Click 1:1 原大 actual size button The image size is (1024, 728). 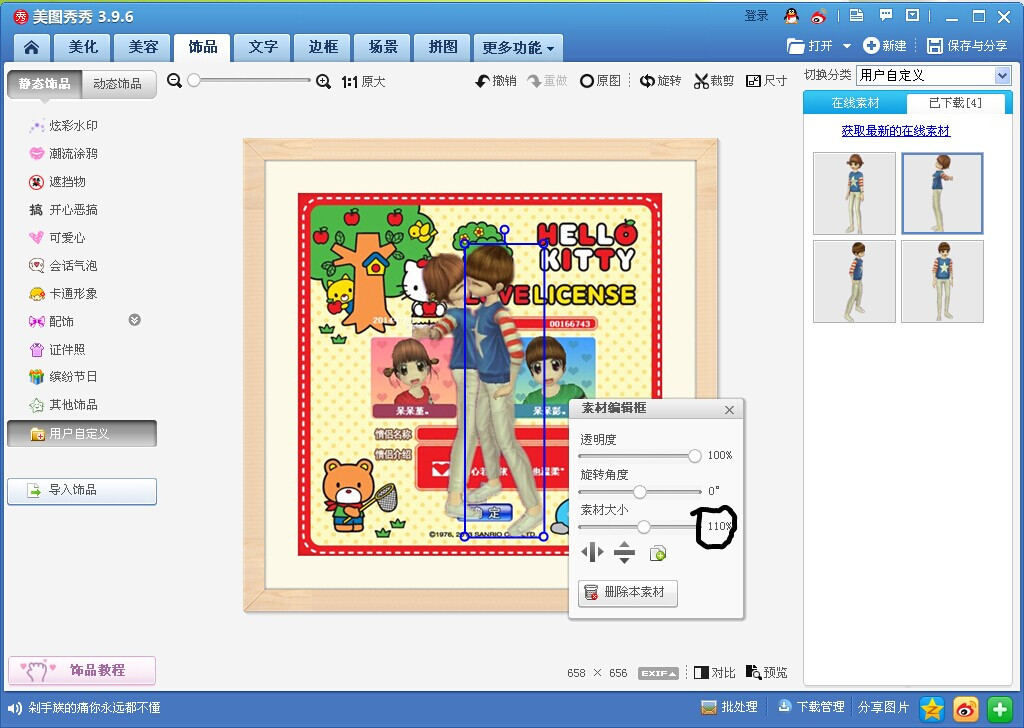coord(363,82)
